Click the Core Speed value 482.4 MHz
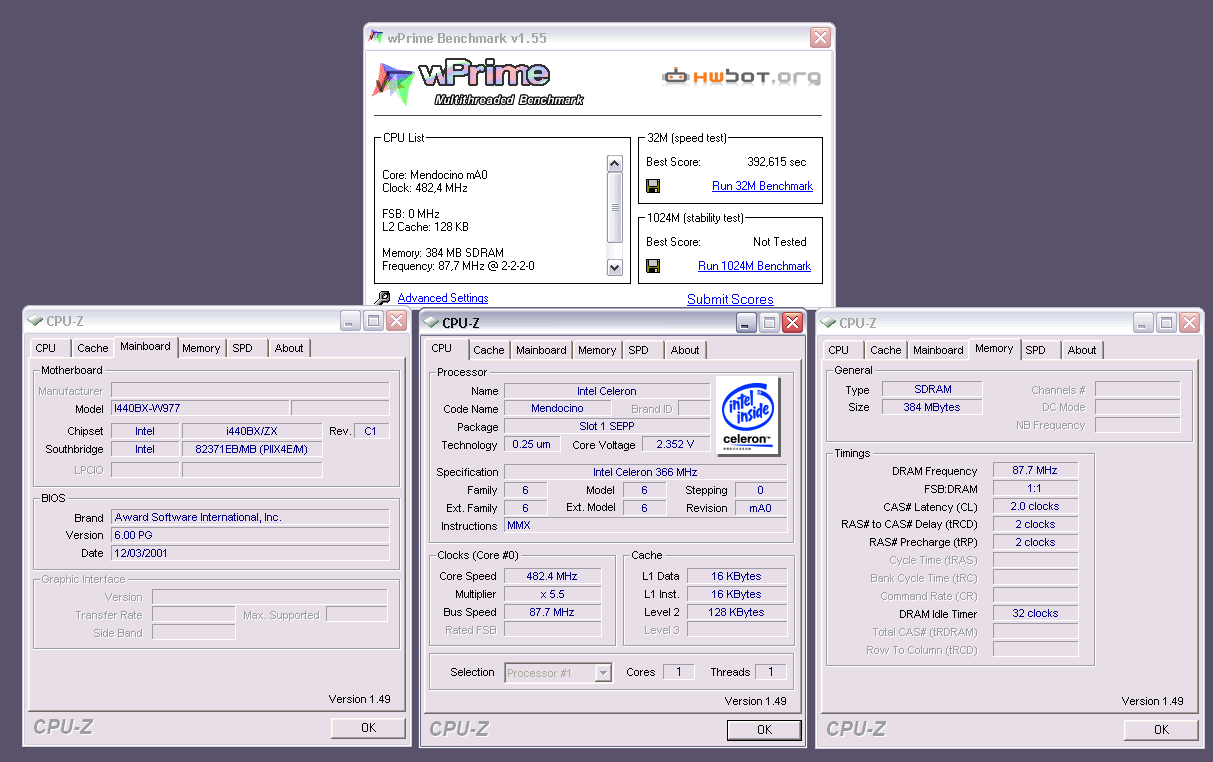 pyautogui.click(x=552, y=576)
